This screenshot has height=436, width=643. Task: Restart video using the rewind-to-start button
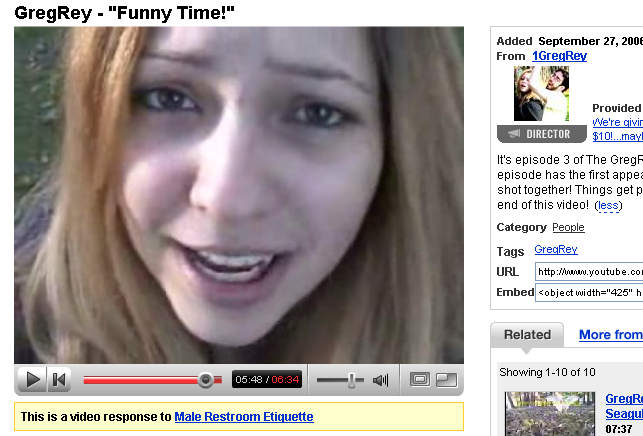click(59, 379)
